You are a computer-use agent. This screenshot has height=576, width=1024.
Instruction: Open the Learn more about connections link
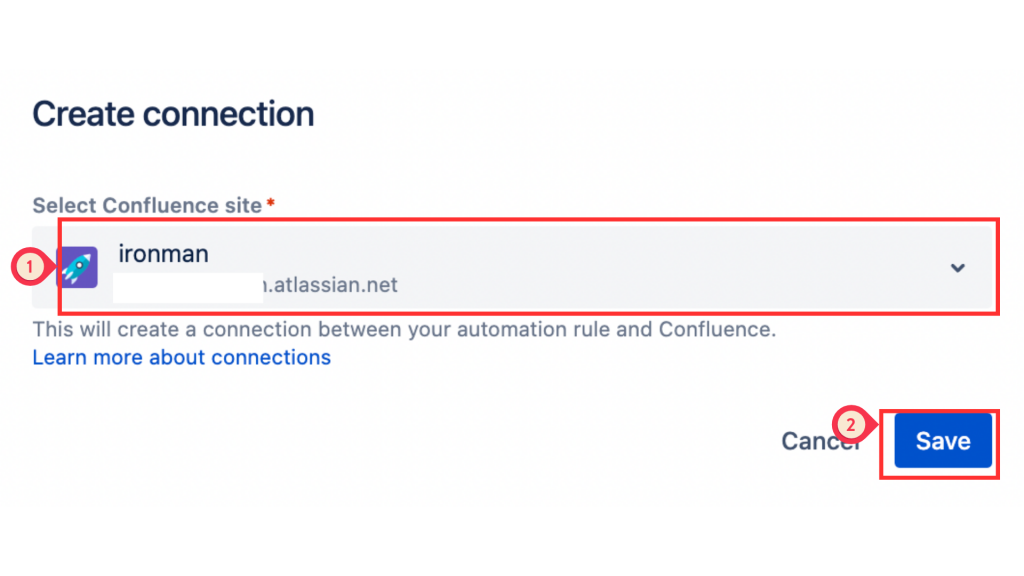tap(181, 357)
